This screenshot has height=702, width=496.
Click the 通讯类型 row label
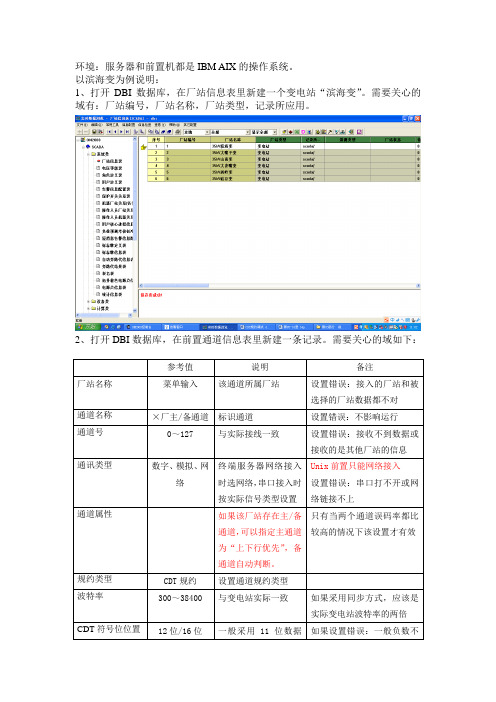click(x=94, y=465)
